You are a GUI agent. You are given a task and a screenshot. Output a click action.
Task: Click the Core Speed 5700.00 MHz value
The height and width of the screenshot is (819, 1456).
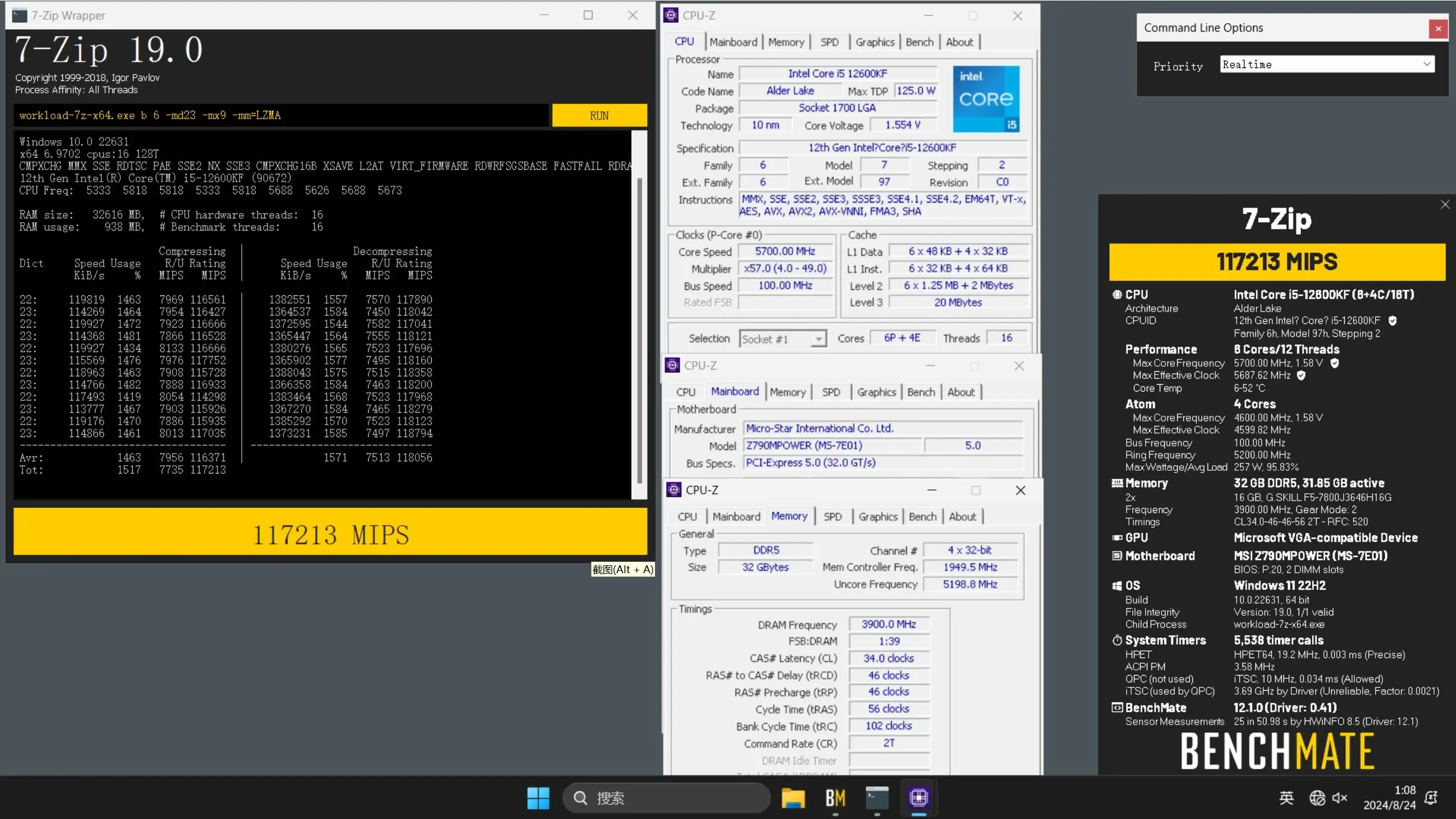pos(785,251)
